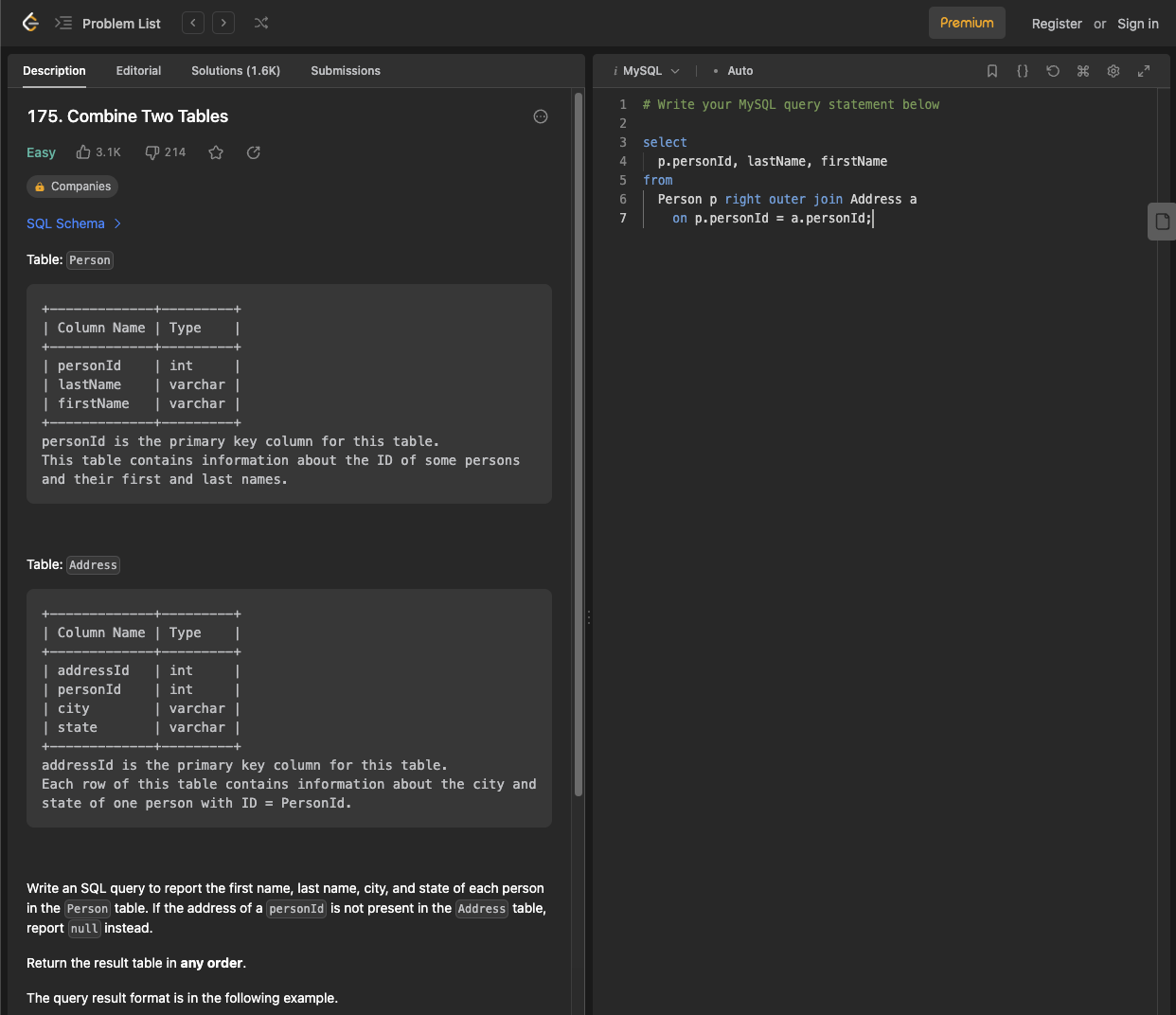This screenshot has width=1176, height=1015.
Task: Click the comment on code line 1
Action: point(791,104)
